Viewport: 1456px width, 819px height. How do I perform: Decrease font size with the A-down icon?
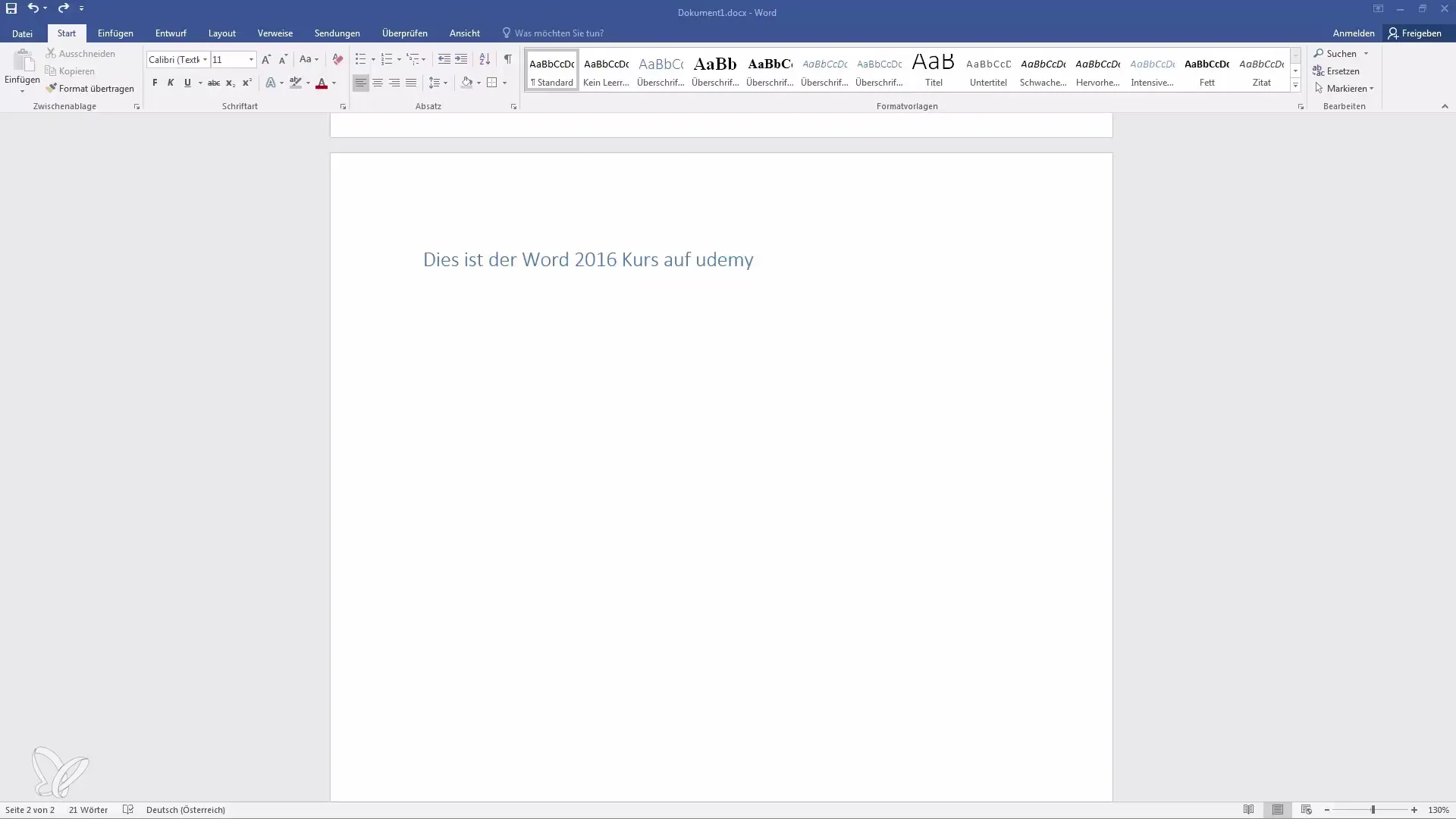coord(283,59)
